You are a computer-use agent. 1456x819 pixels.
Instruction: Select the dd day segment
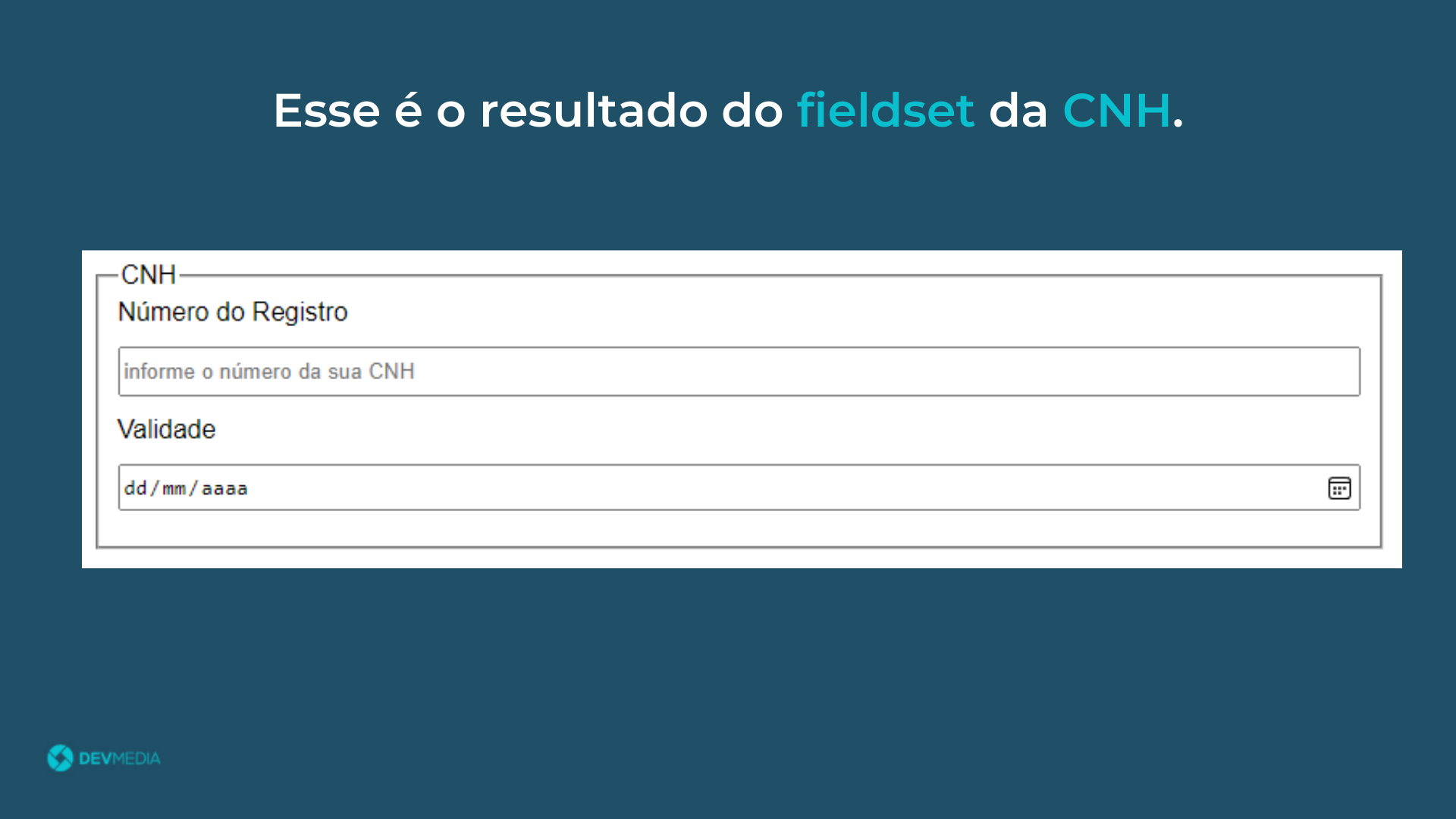(136, 488)
